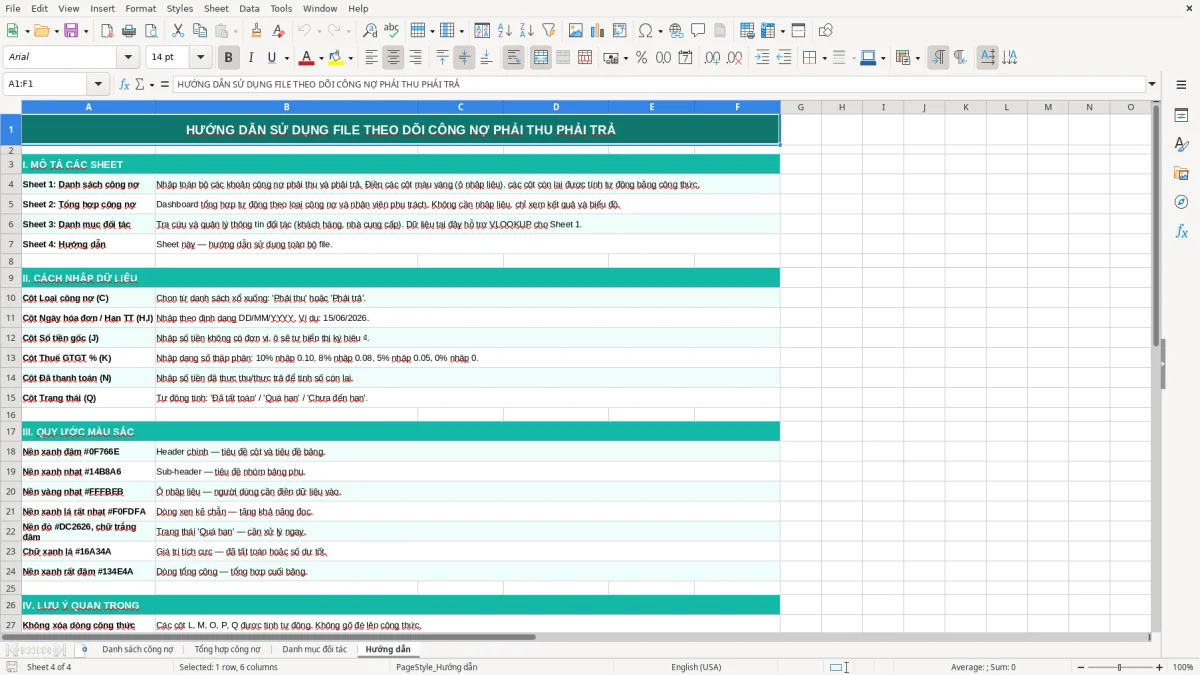This screenshot has height=675, width=1200.
Task: Save the document with the Save icon
Action: (x=71, y=31)
